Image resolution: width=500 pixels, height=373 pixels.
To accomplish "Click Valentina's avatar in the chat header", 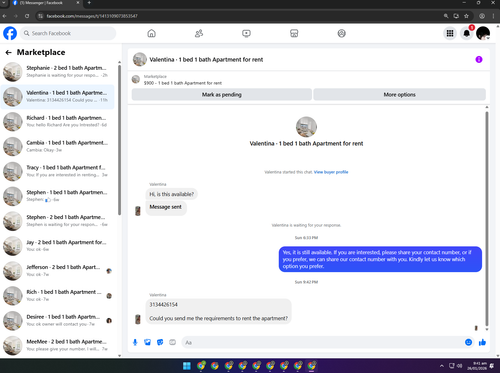I will [140, 59].
